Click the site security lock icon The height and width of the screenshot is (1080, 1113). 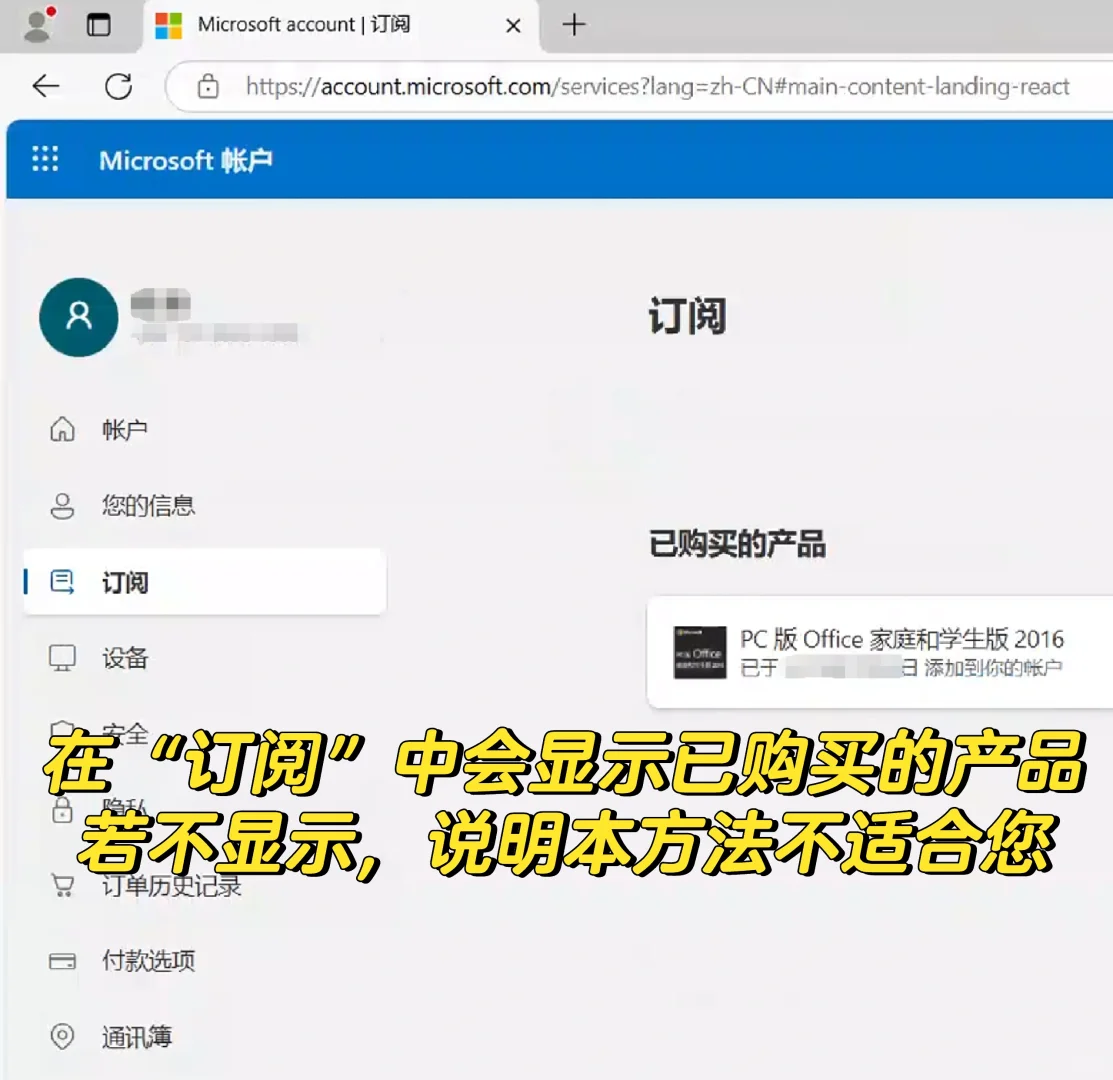(x=208, y=86)
